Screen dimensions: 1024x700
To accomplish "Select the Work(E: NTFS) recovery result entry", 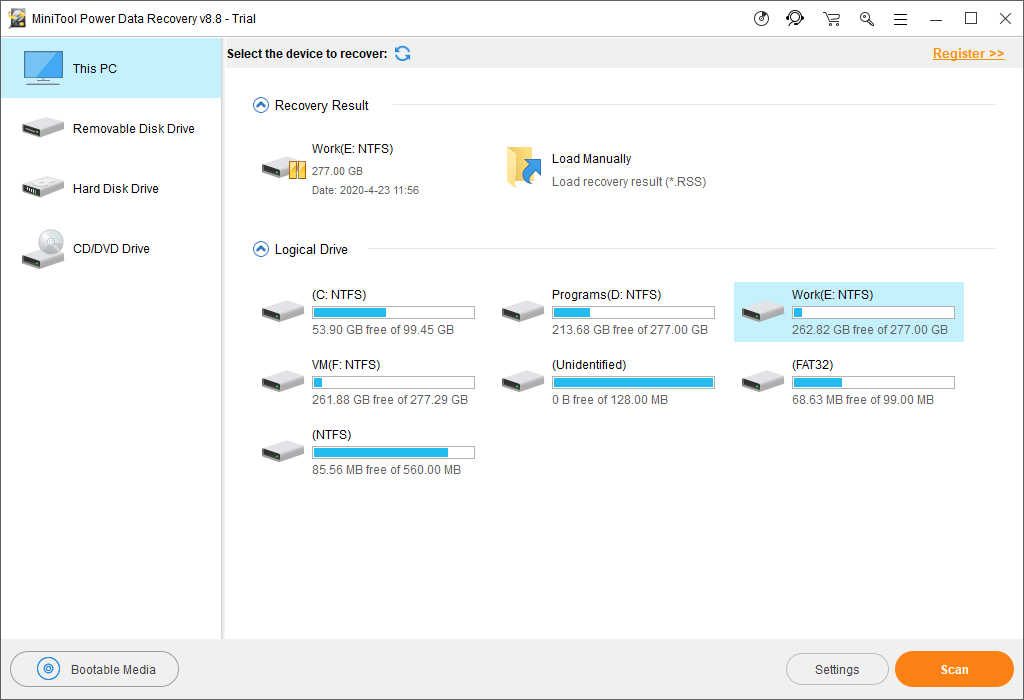I will coord(340,168).
